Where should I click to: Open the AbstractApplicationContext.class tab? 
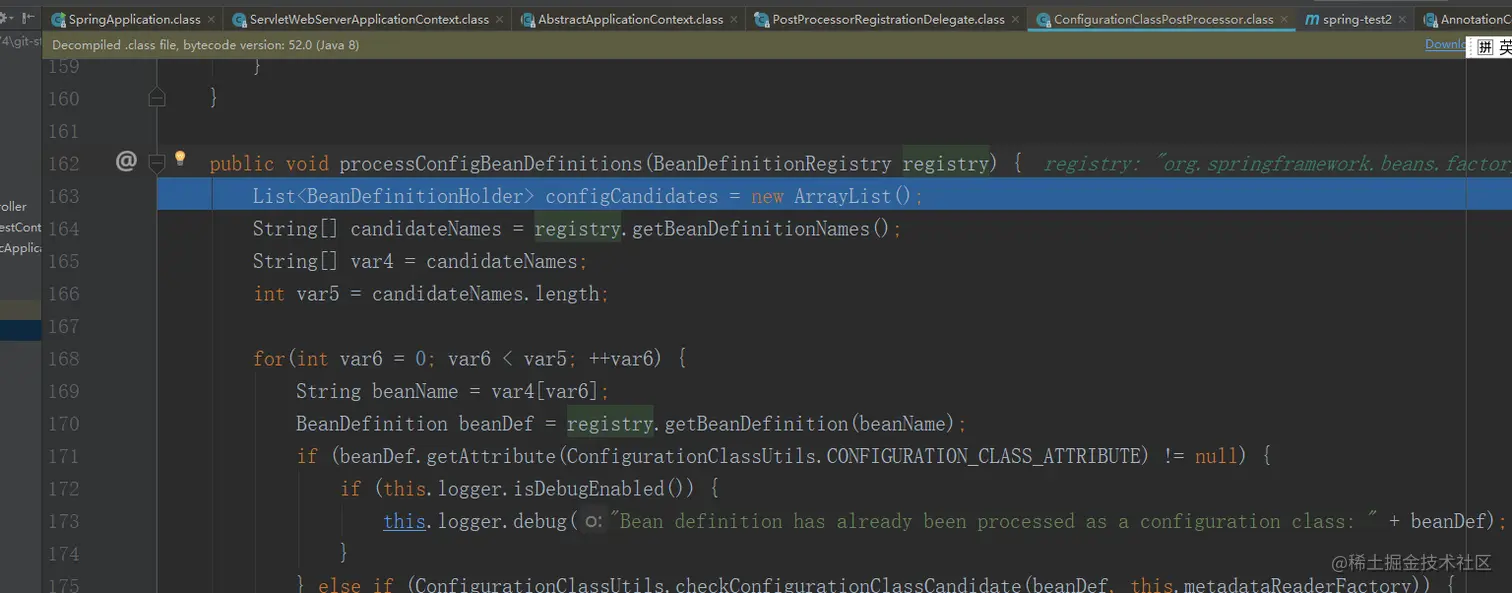630,19
